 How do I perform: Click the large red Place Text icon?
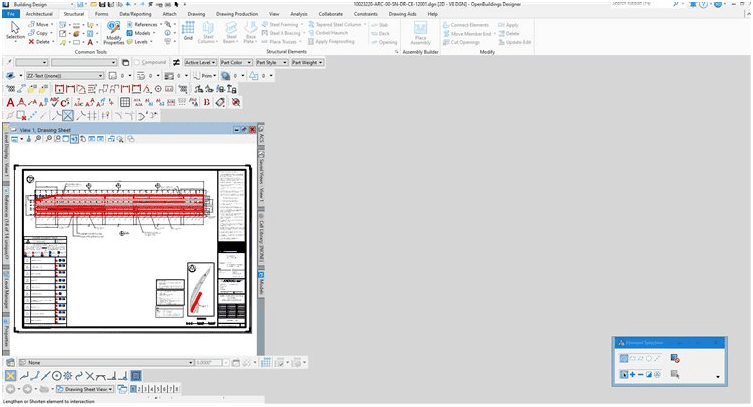[11, 102]
